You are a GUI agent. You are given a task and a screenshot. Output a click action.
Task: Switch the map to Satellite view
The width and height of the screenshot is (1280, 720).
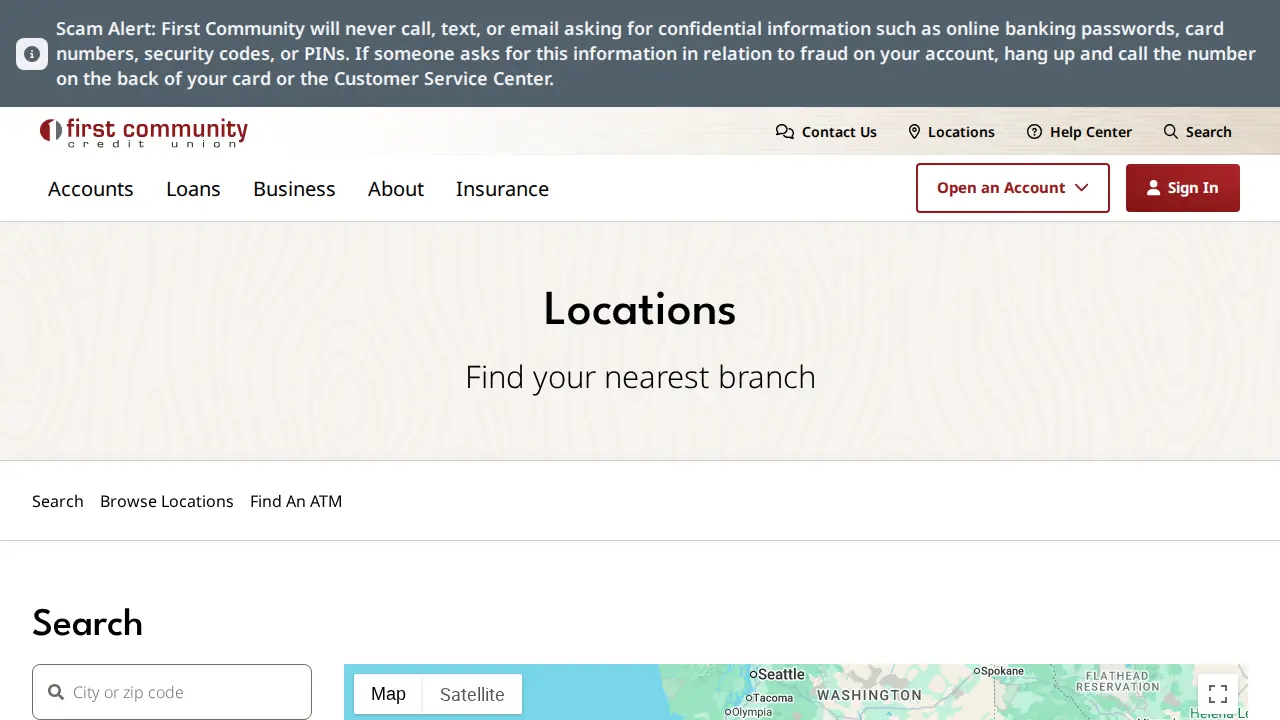point(472,694)
